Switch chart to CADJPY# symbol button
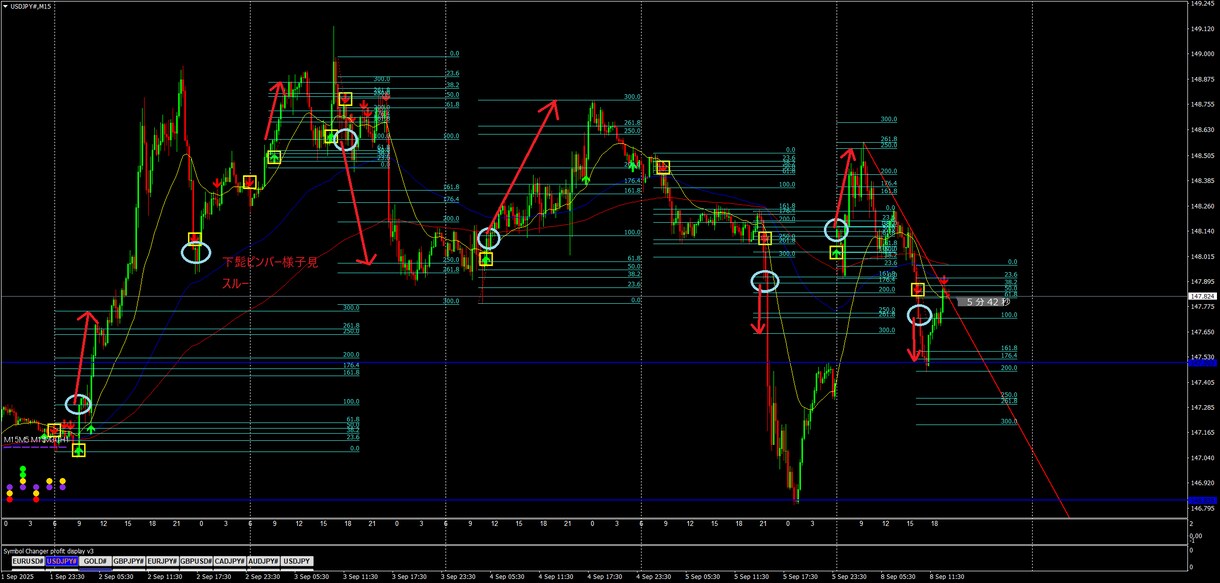The width and height of the screenshot is (1220, 583). [230, 562]
